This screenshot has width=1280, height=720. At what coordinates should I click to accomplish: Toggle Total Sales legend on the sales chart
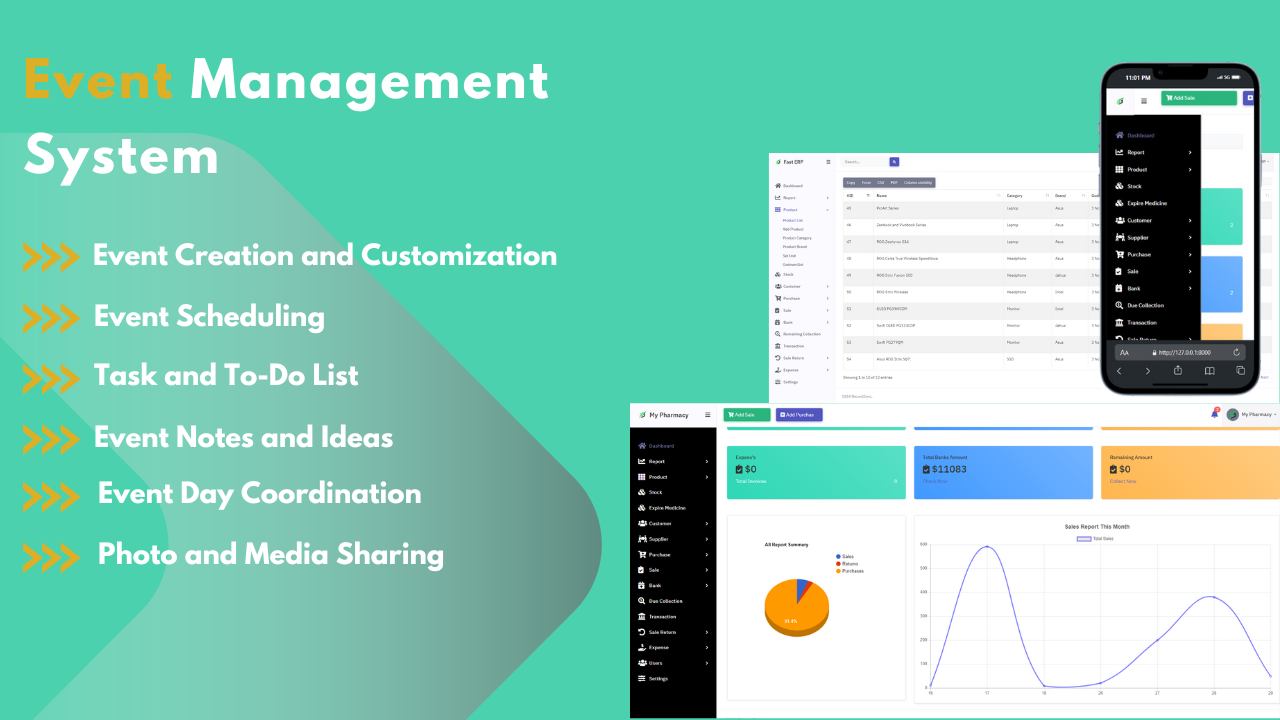coord(1094,538)
